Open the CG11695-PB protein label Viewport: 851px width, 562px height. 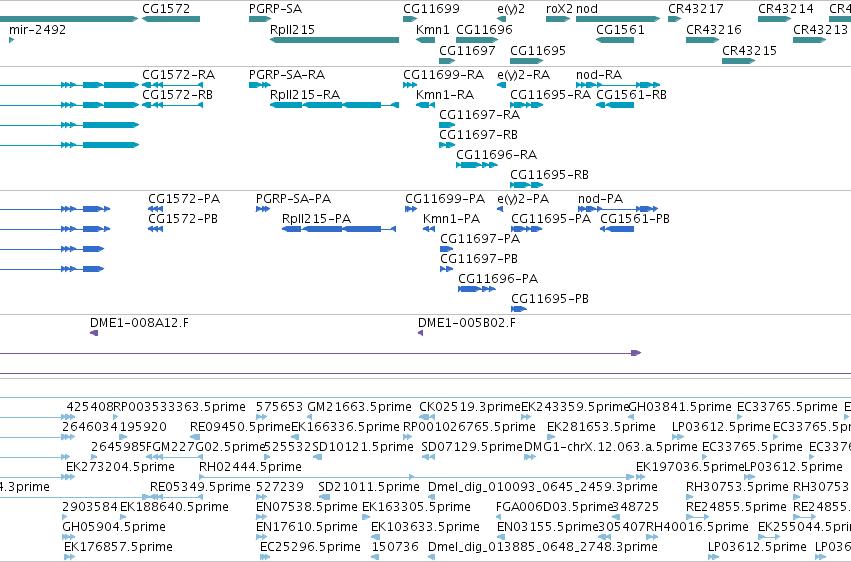pyautogui.click(x=550, y=298)
